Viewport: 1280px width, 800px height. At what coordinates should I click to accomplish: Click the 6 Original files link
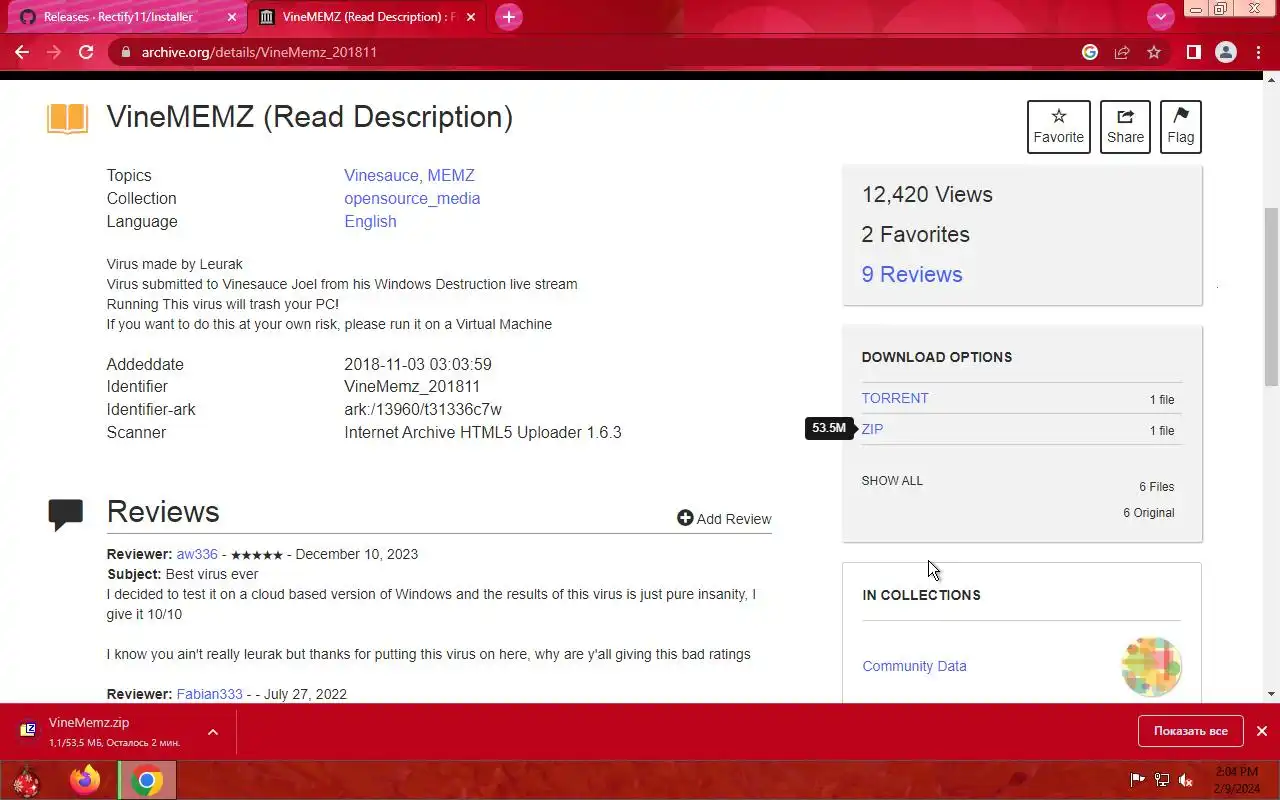(x=1148, y=513)
